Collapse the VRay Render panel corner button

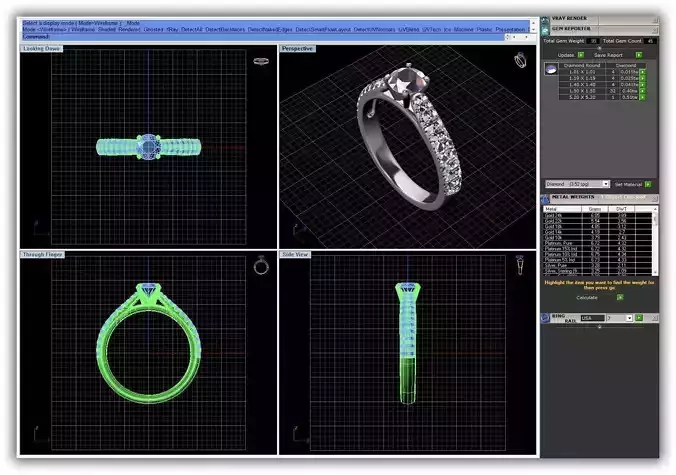[655, 20]
